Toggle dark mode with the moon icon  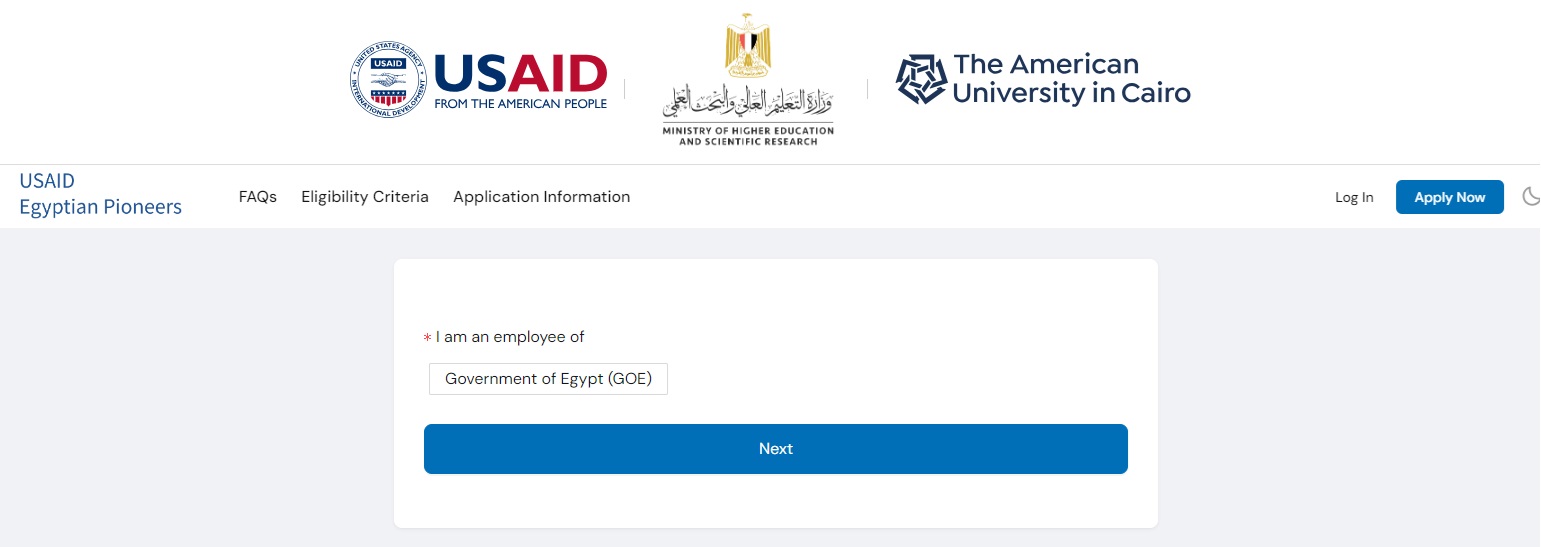coord(1530,197)
